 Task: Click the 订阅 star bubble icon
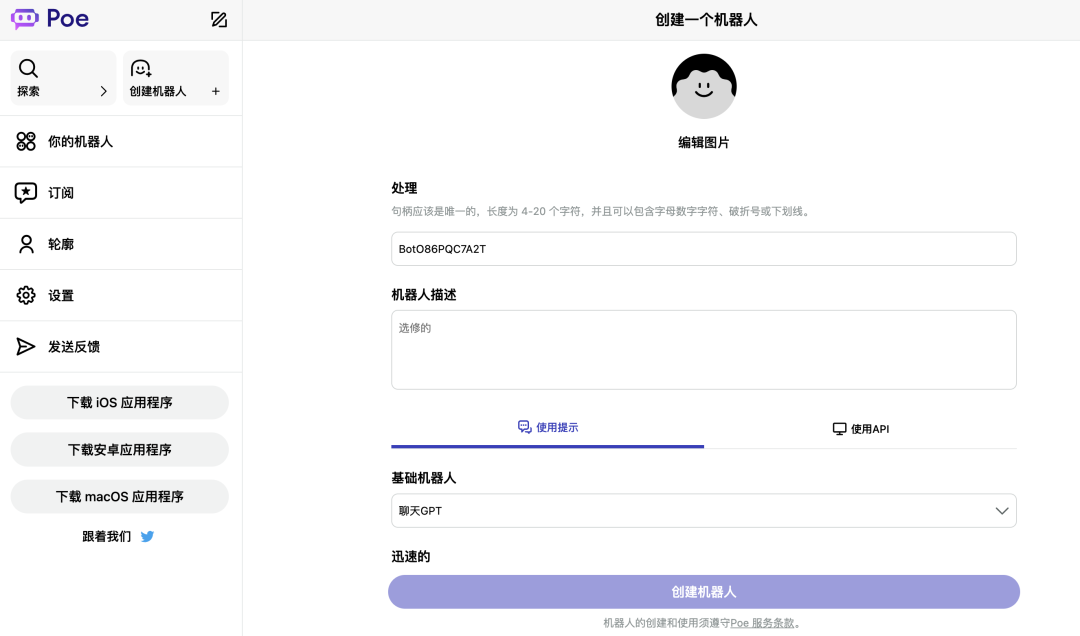click(26, 193)
